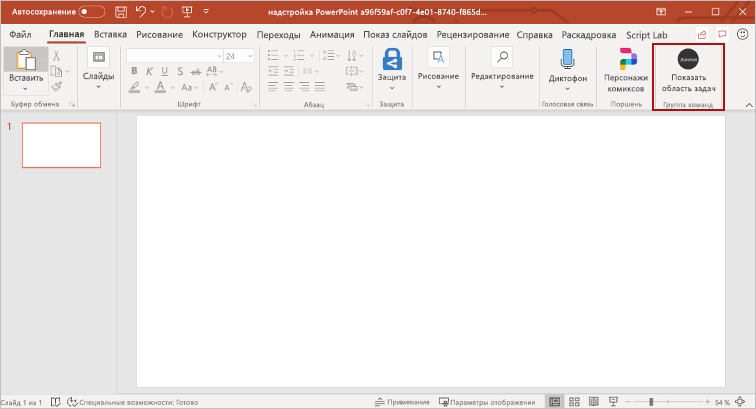This screenshot has height=409, width=756.
Task: Click the Format Painter brush icon
Action: (x=56, y=87)
